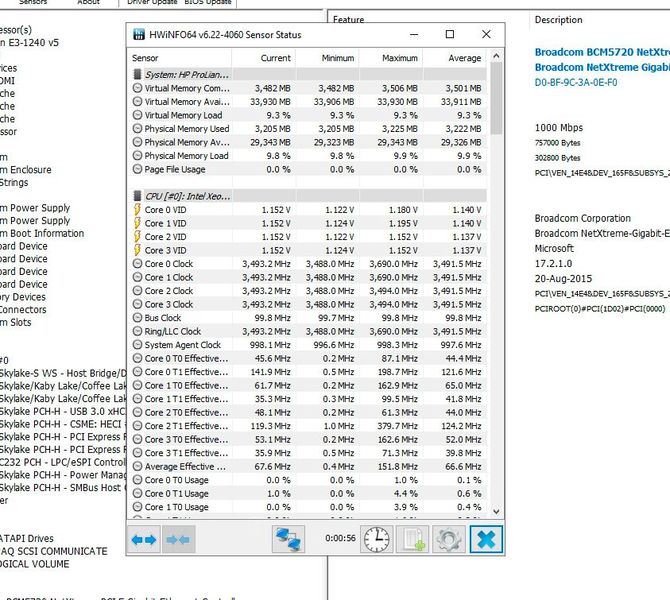670x600 pixels.
Task: Click the collapse columns greyed arrows button
Action: (178, 539)
